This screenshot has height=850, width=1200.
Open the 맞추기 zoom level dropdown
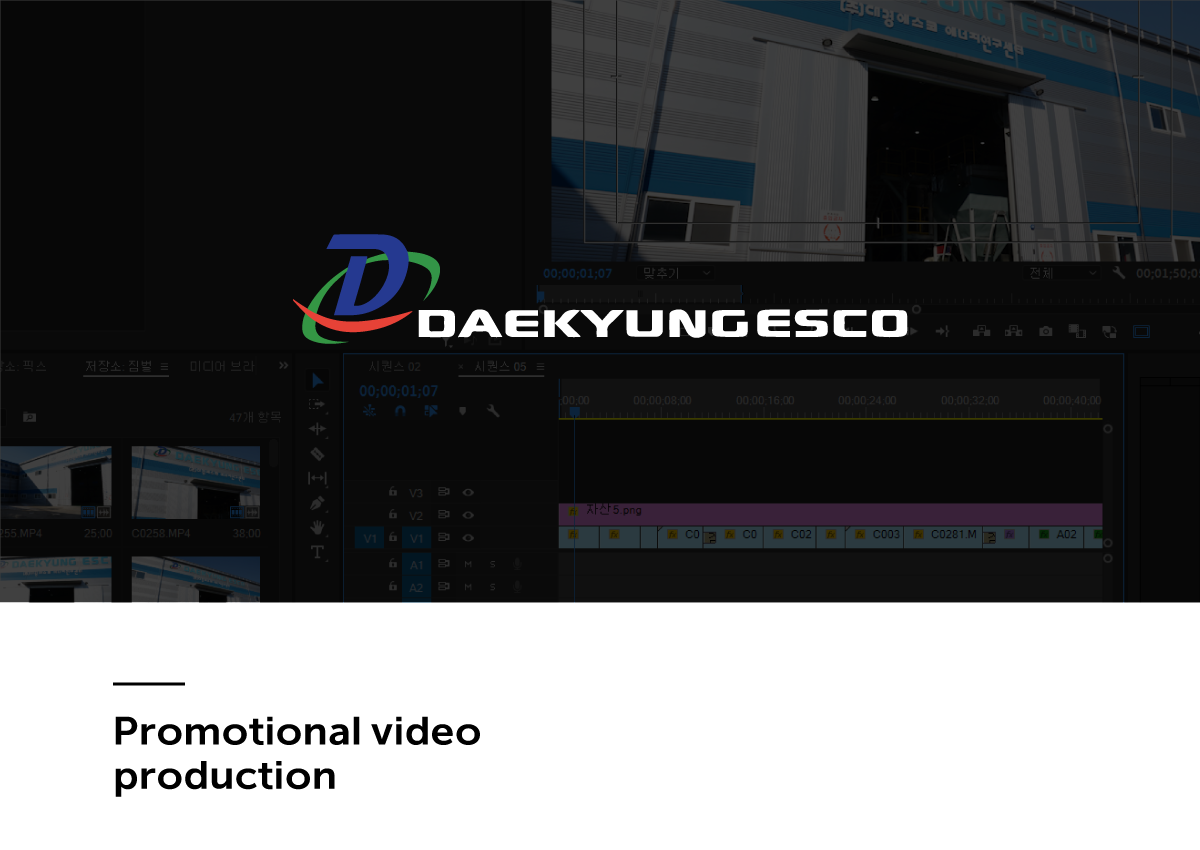(x=676, y=273)
